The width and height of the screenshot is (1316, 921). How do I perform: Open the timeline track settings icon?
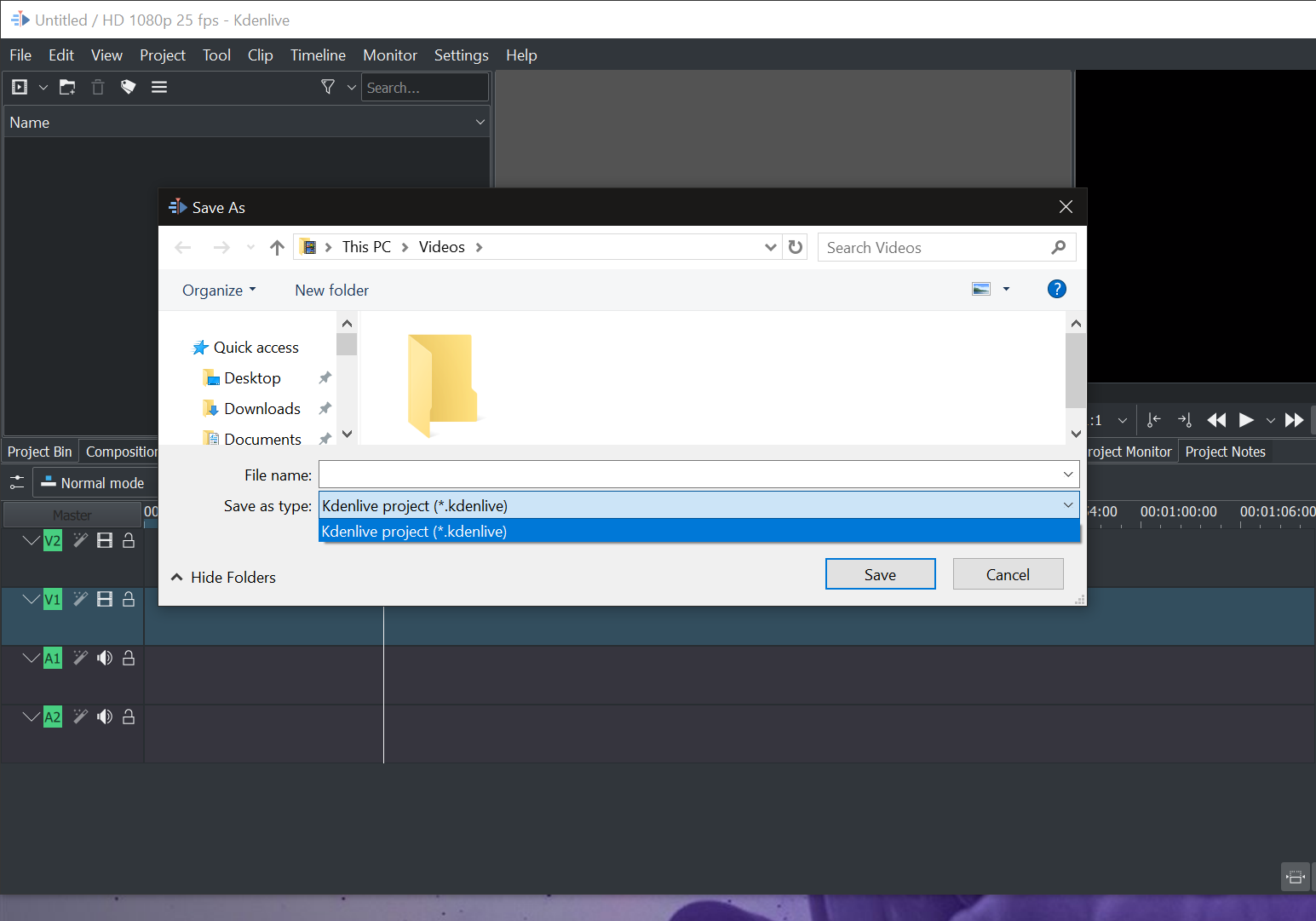(17, 482)
